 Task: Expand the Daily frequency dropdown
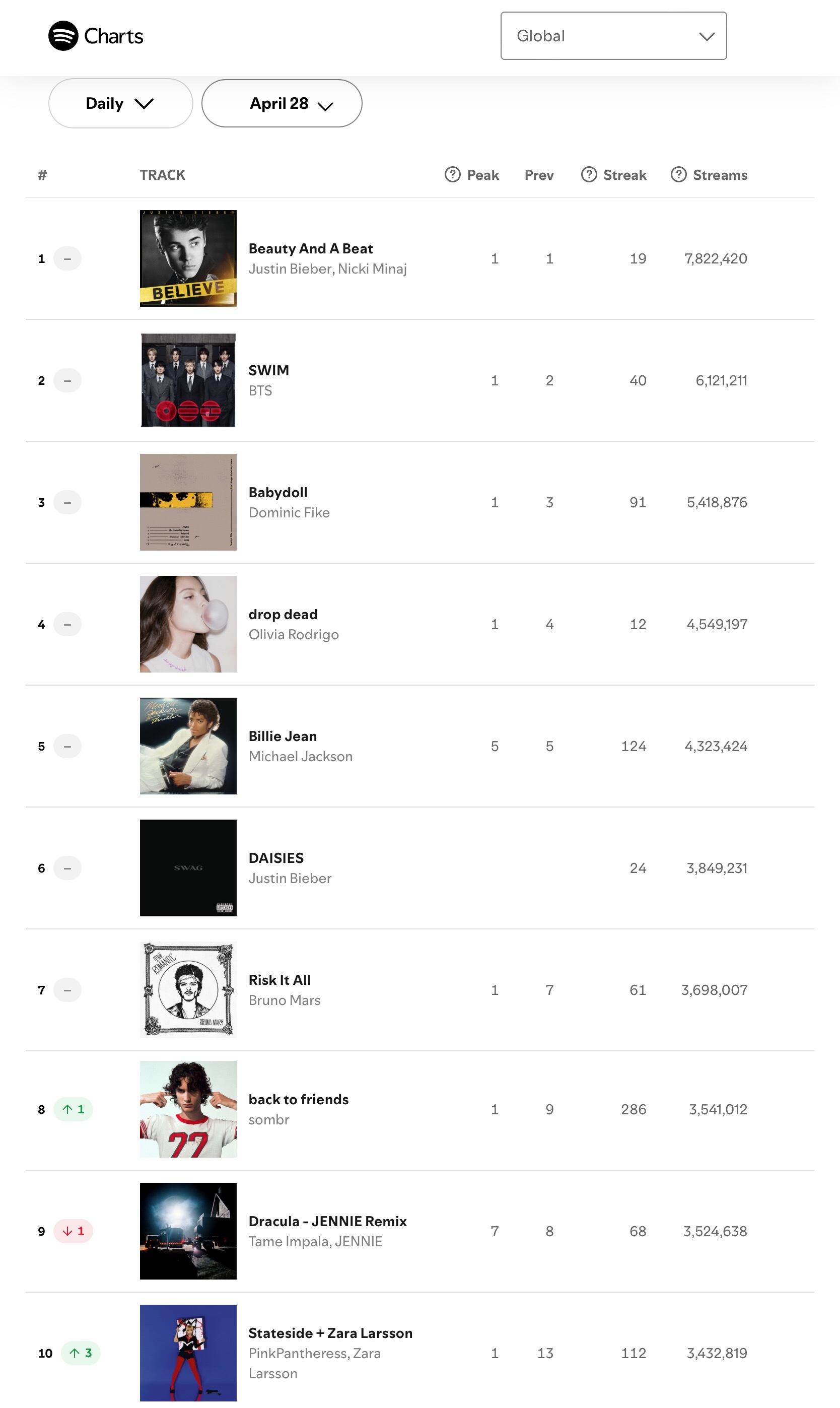click(120, 103)
